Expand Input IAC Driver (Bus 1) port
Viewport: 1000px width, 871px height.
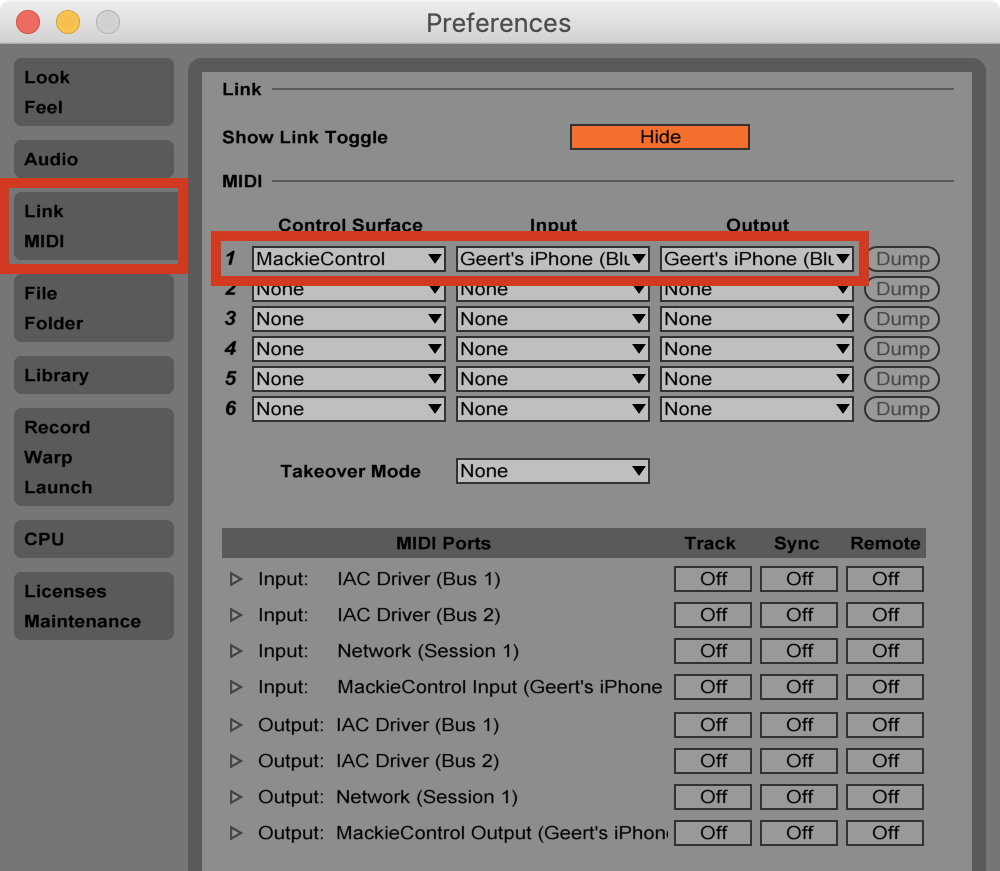click(236, 579)
